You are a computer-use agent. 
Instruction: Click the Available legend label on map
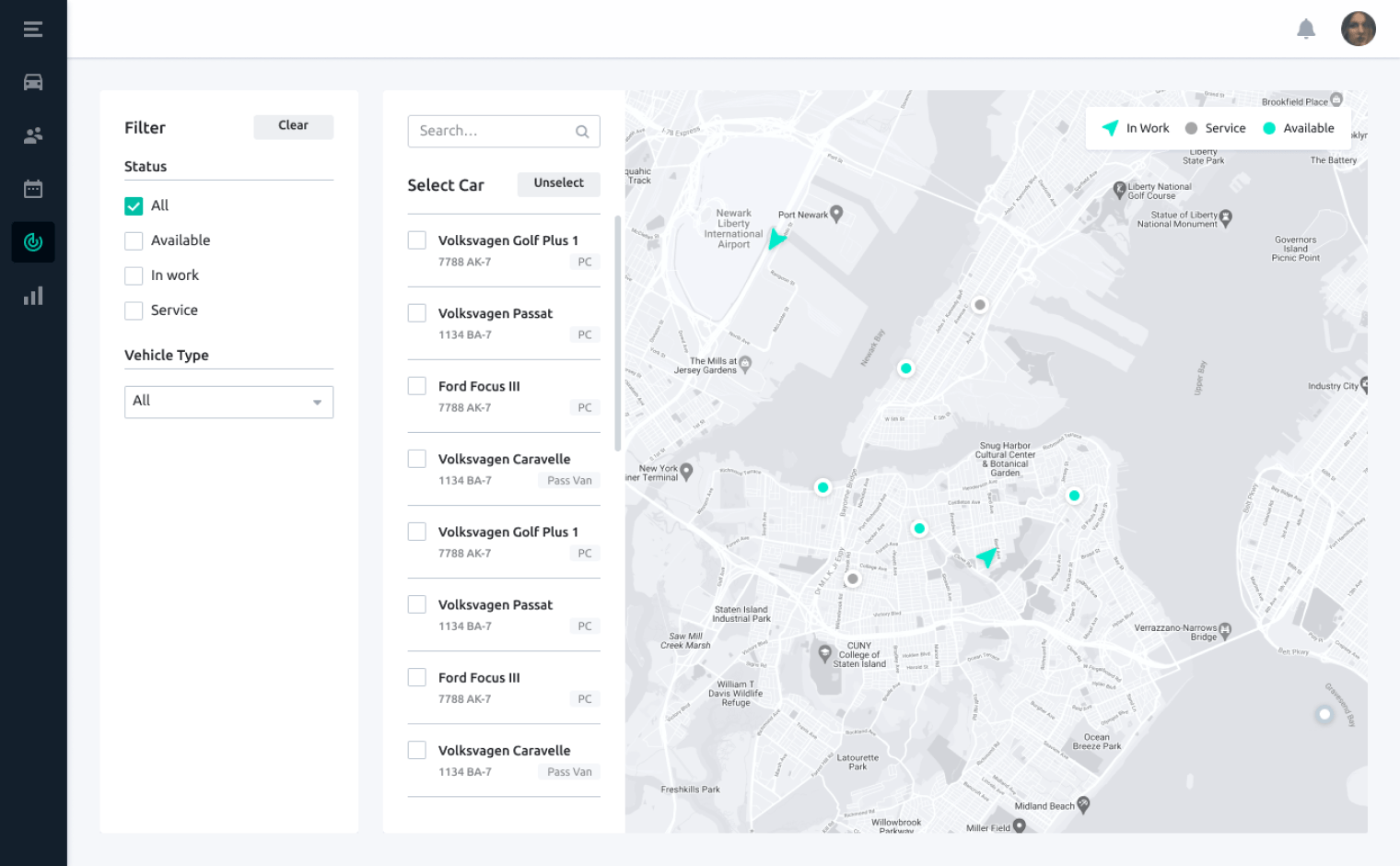pos(1308,128)
